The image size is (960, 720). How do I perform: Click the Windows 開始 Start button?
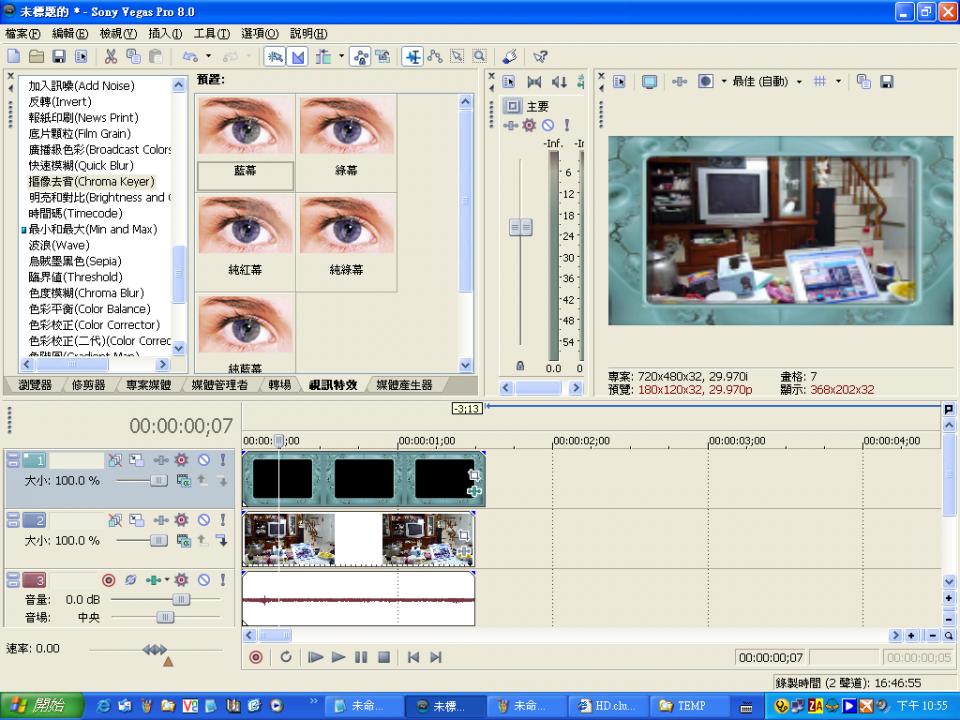[x=37, y=706]
